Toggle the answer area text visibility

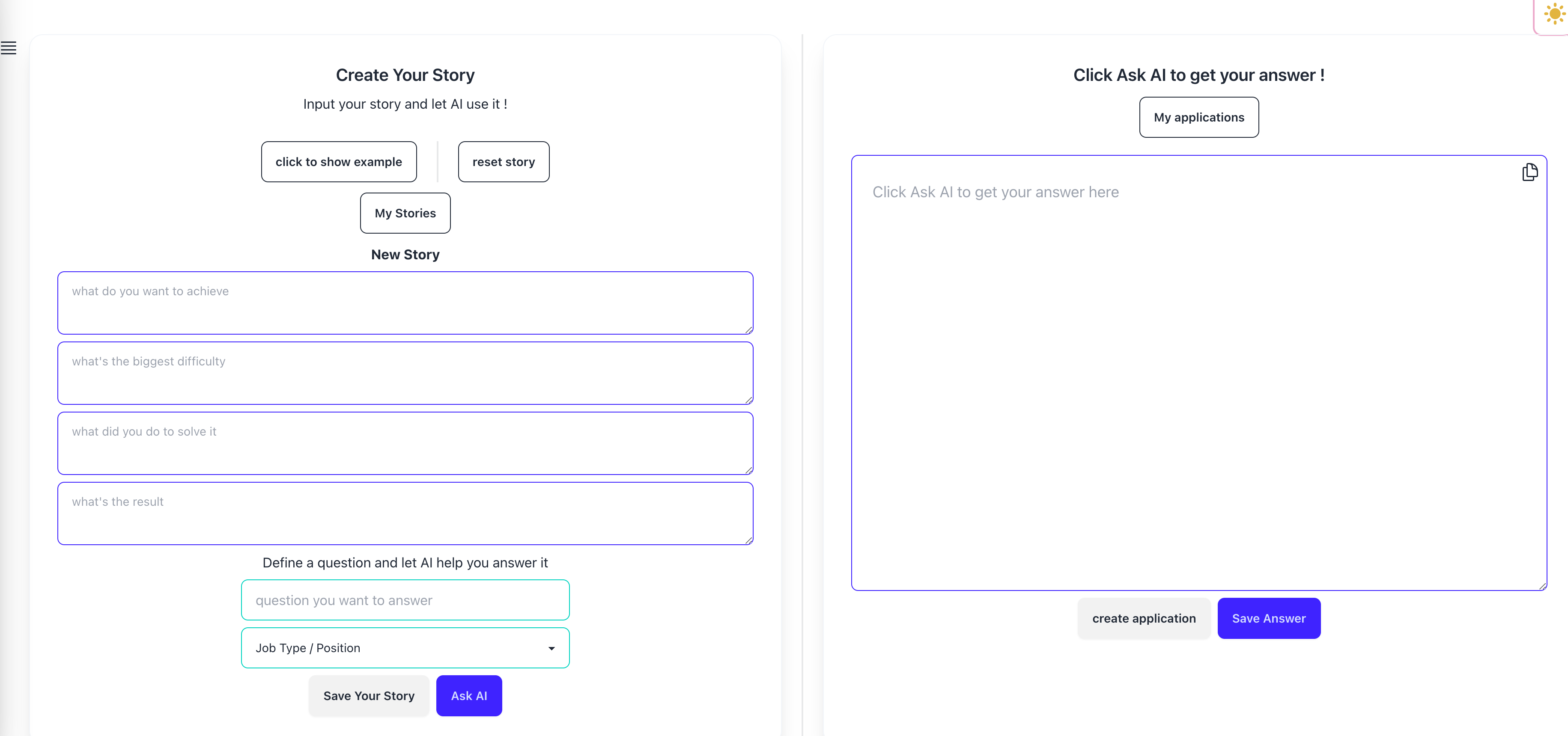point(1530,173)
